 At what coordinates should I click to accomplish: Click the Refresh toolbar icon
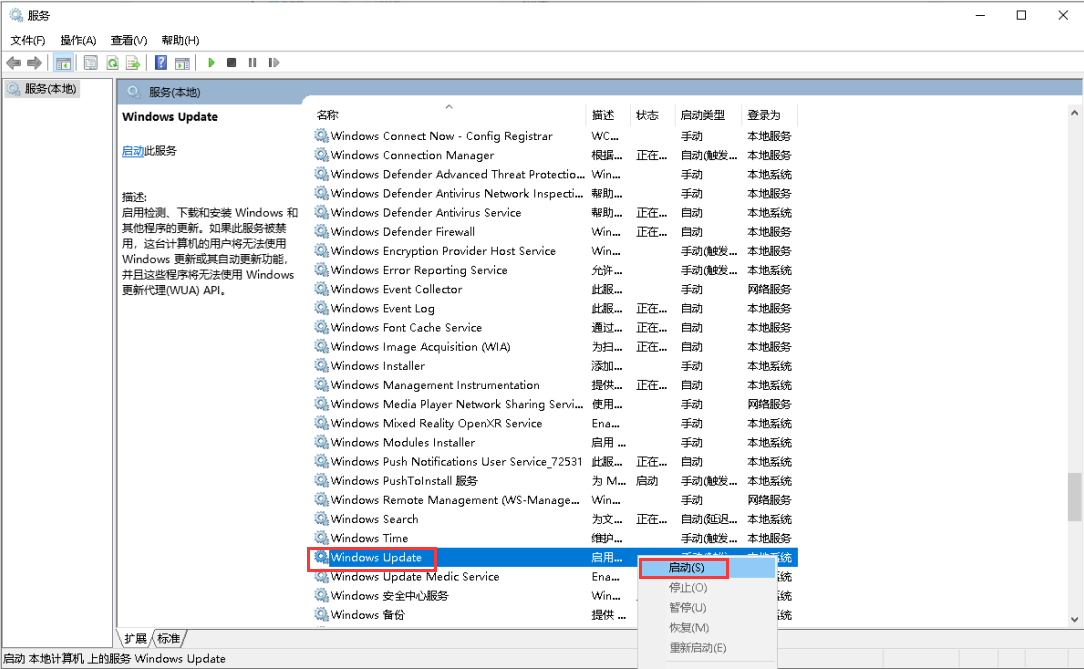112,63
